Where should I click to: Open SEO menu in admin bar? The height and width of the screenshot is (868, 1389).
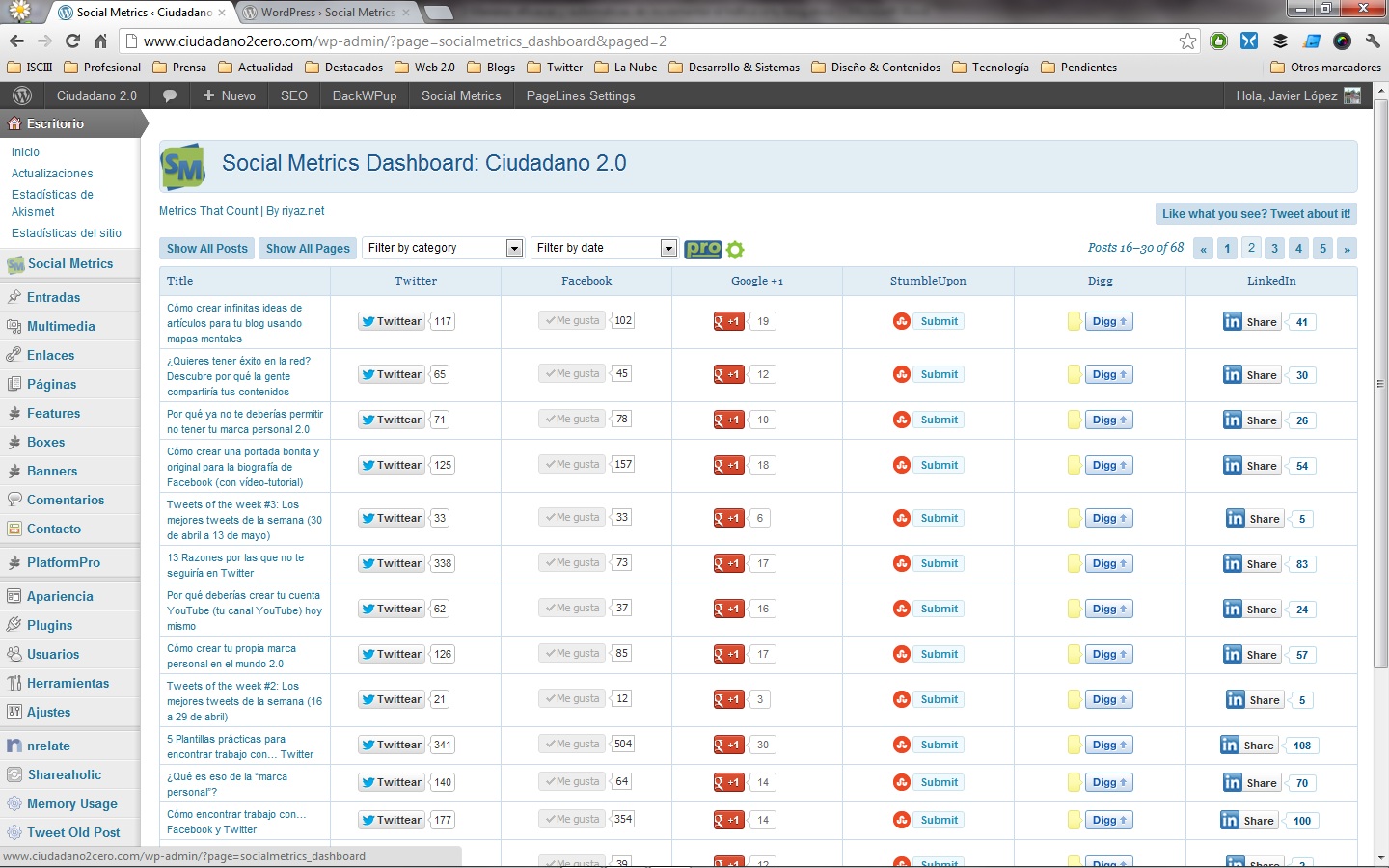tap(294, 95)
